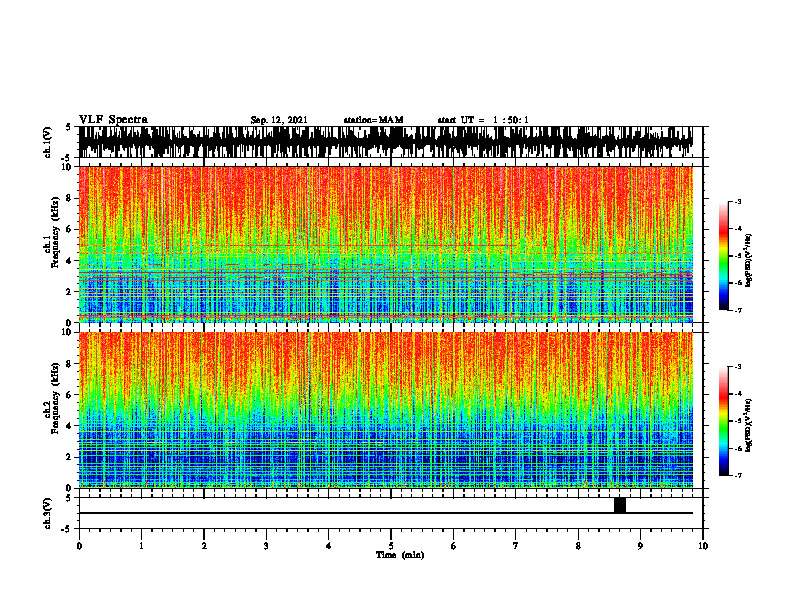Click time-axis tick label '2'

pos(204,546)
